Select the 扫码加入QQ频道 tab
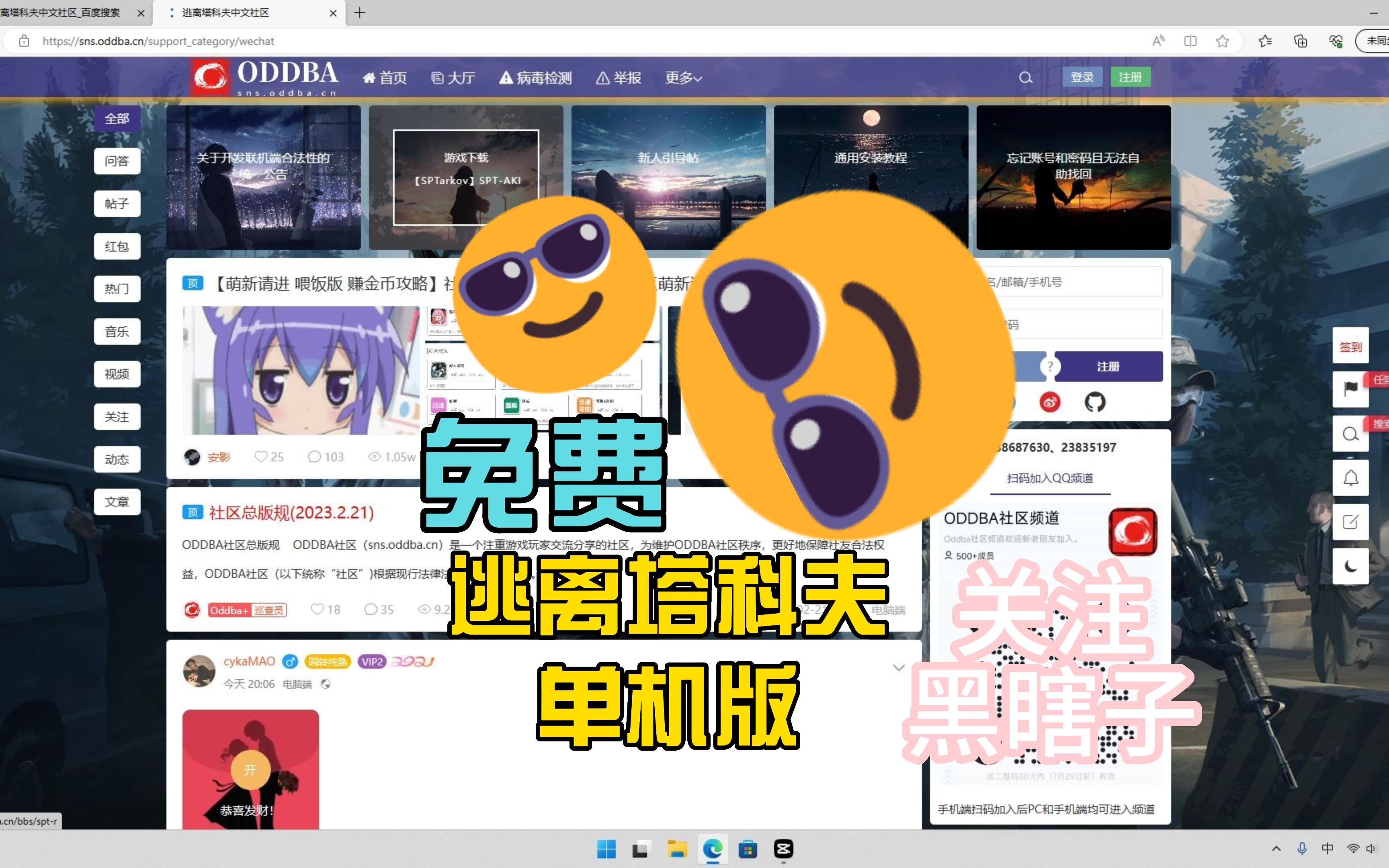 pyautogui.click(x=1050, y=478)
